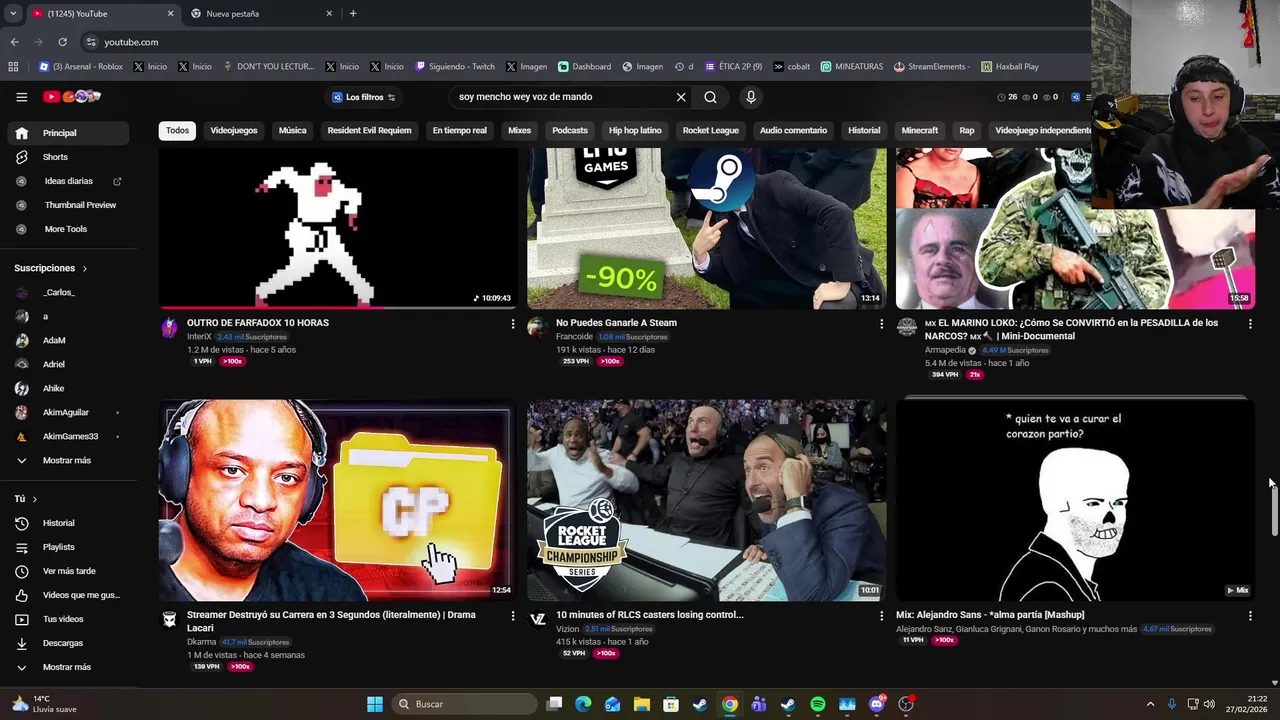Open options for 'Streamer Destruyó su Carrera' video

pyautogui.click(x=513, y=616)
